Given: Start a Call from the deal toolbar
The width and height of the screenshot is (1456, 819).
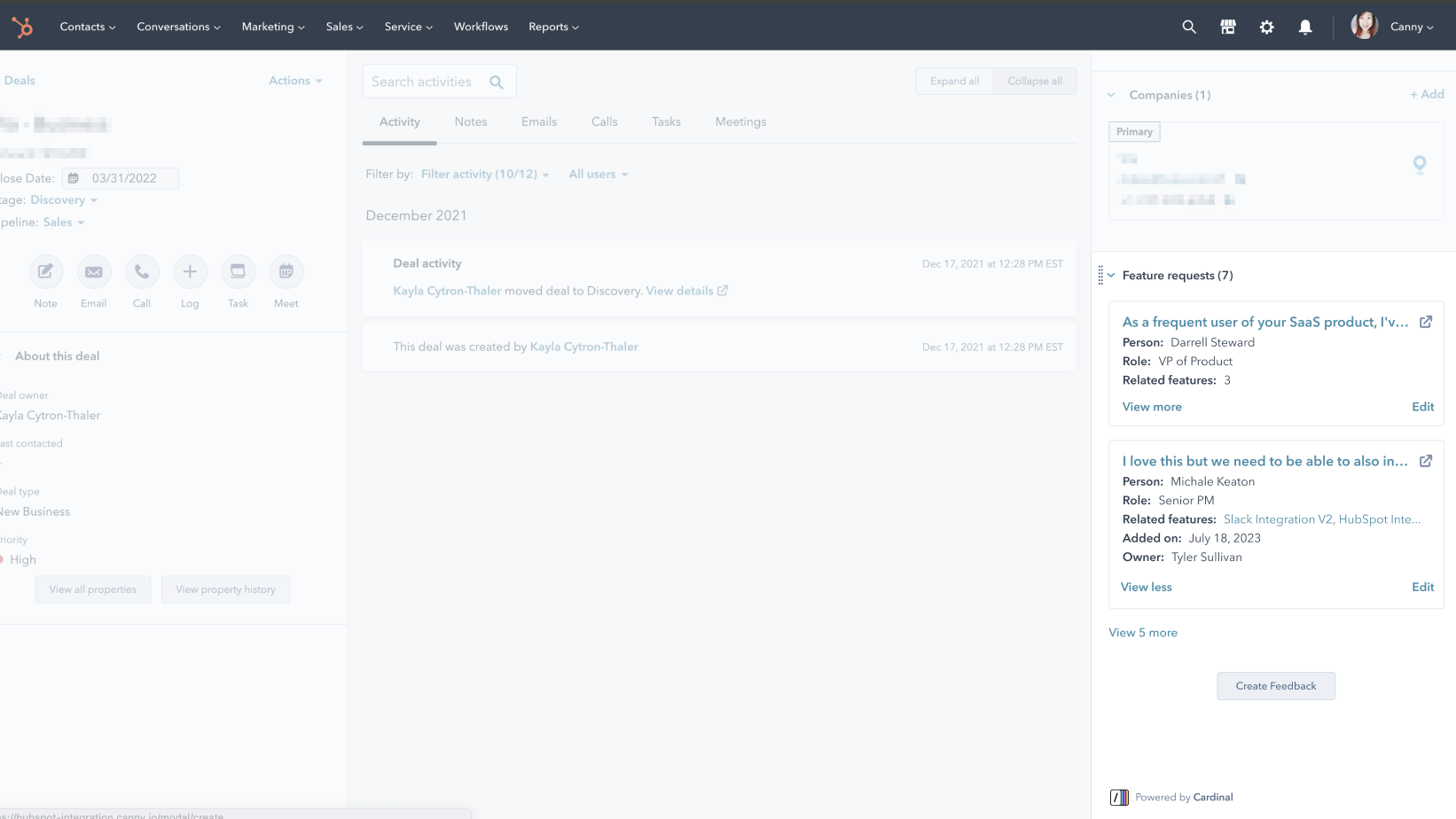Looking at the screenshot, I should [x=141, y=273].
